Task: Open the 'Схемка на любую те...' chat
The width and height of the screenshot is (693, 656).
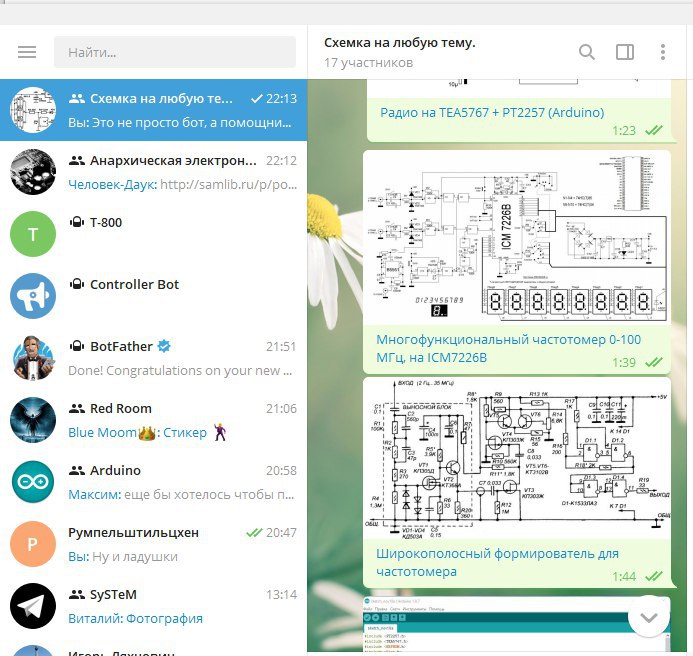Action: 153,110
